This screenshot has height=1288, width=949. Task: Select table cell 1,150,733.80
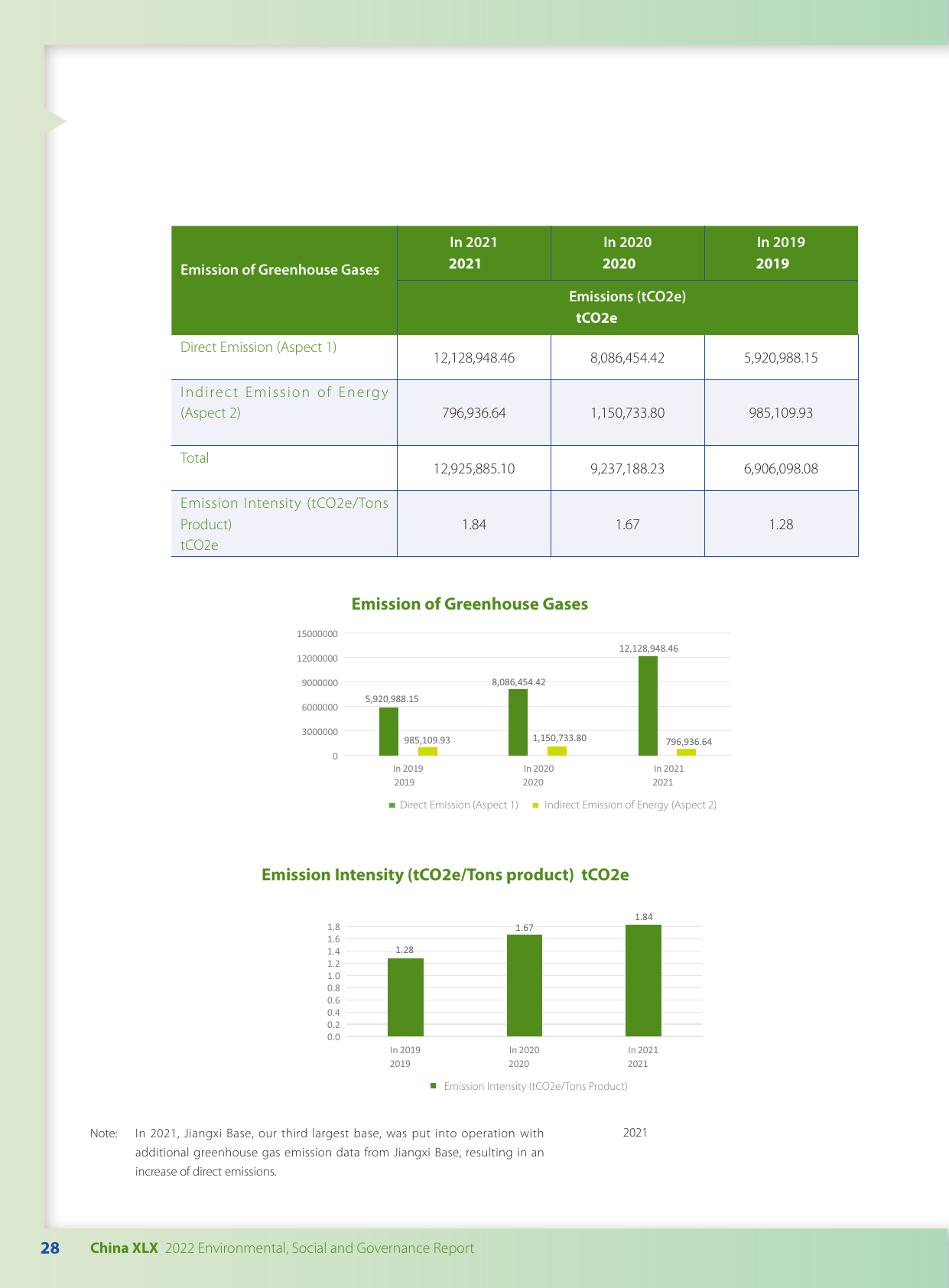pos(627,413)
